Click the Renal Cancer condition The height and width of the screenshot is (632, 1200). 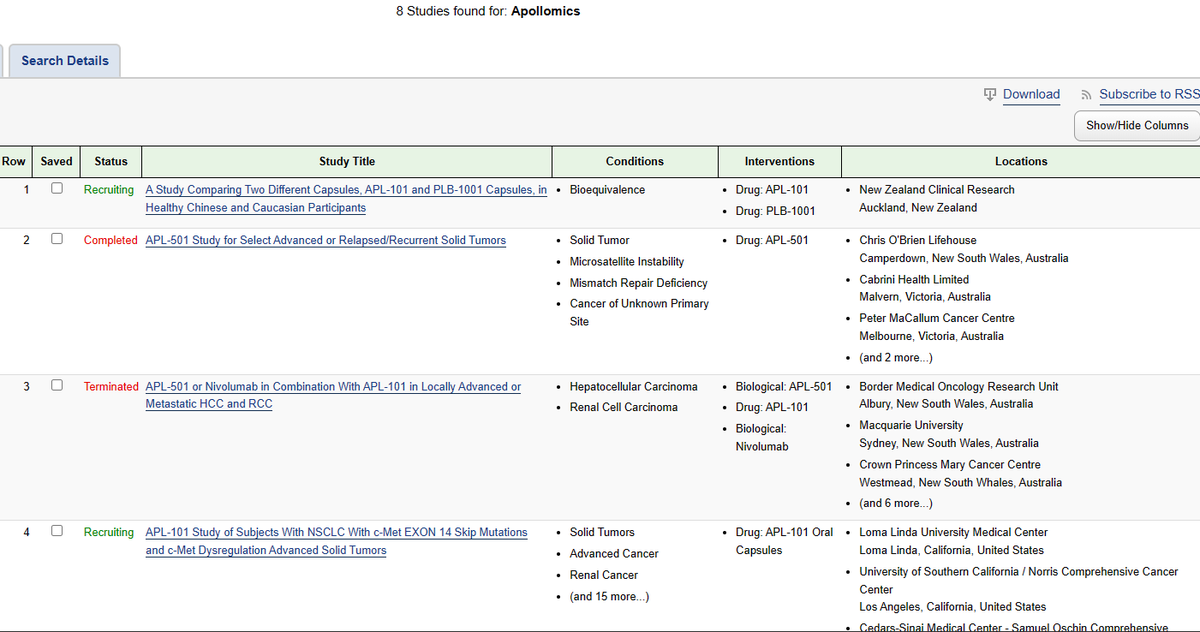pos(603,575)
